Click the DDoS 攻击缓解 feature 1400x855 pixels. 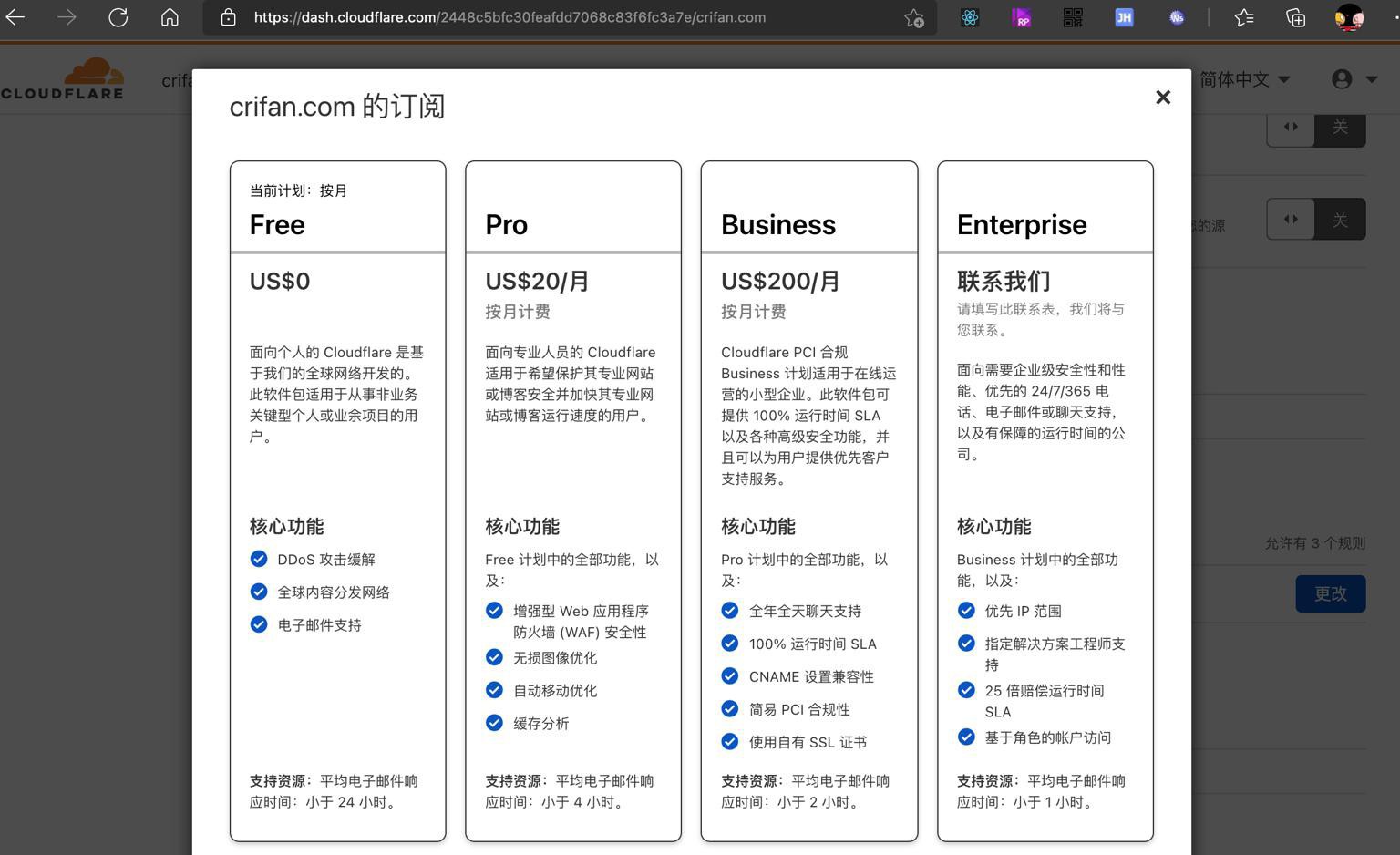(326, 560)
